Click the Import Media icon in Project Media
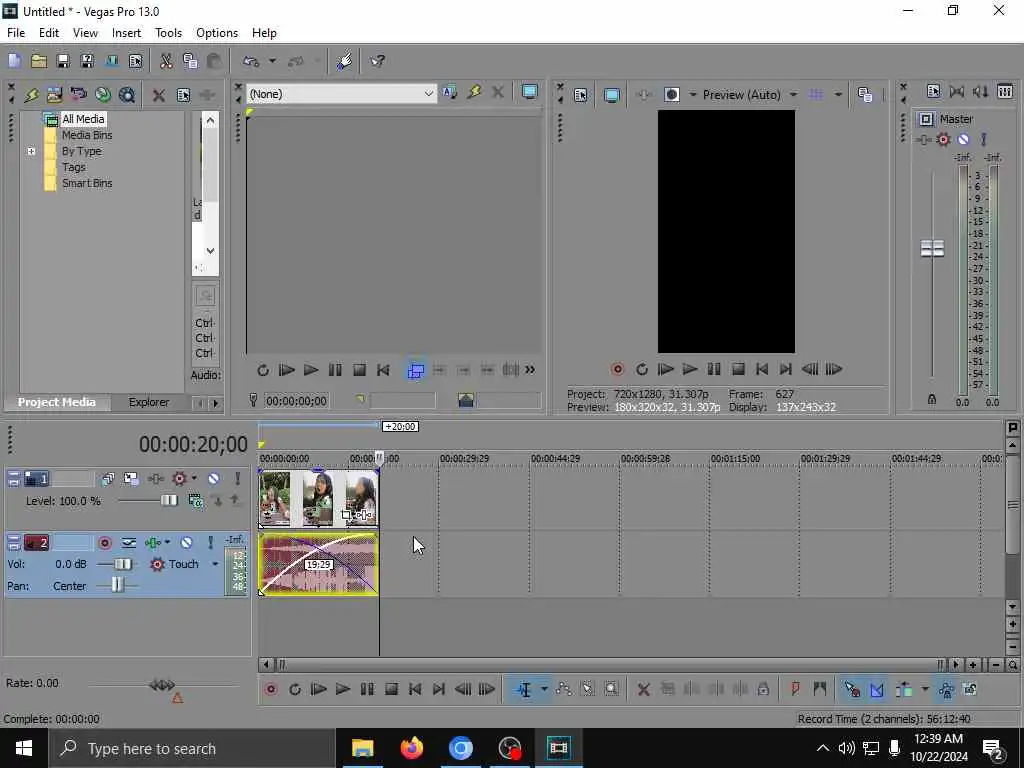 (54, 95)
